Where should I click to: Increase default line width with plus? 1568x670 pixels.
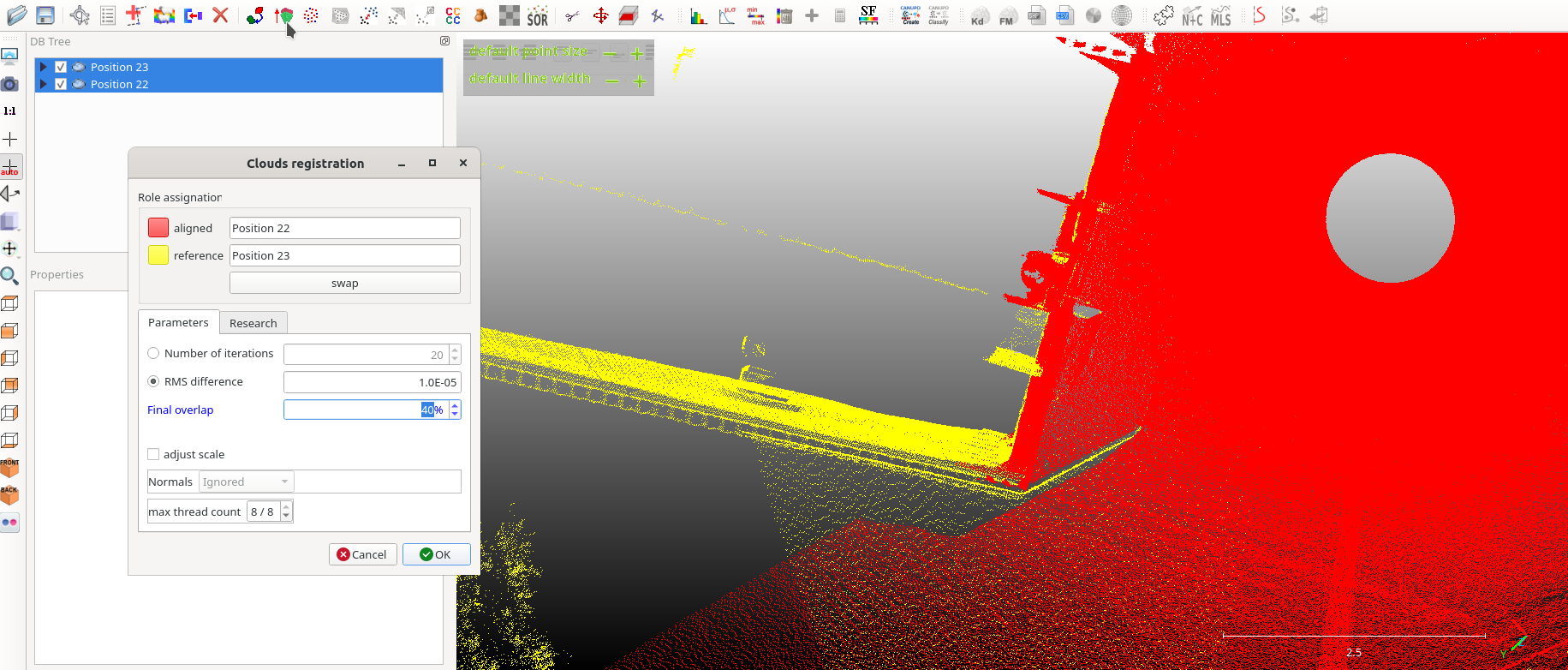(639, 81)
